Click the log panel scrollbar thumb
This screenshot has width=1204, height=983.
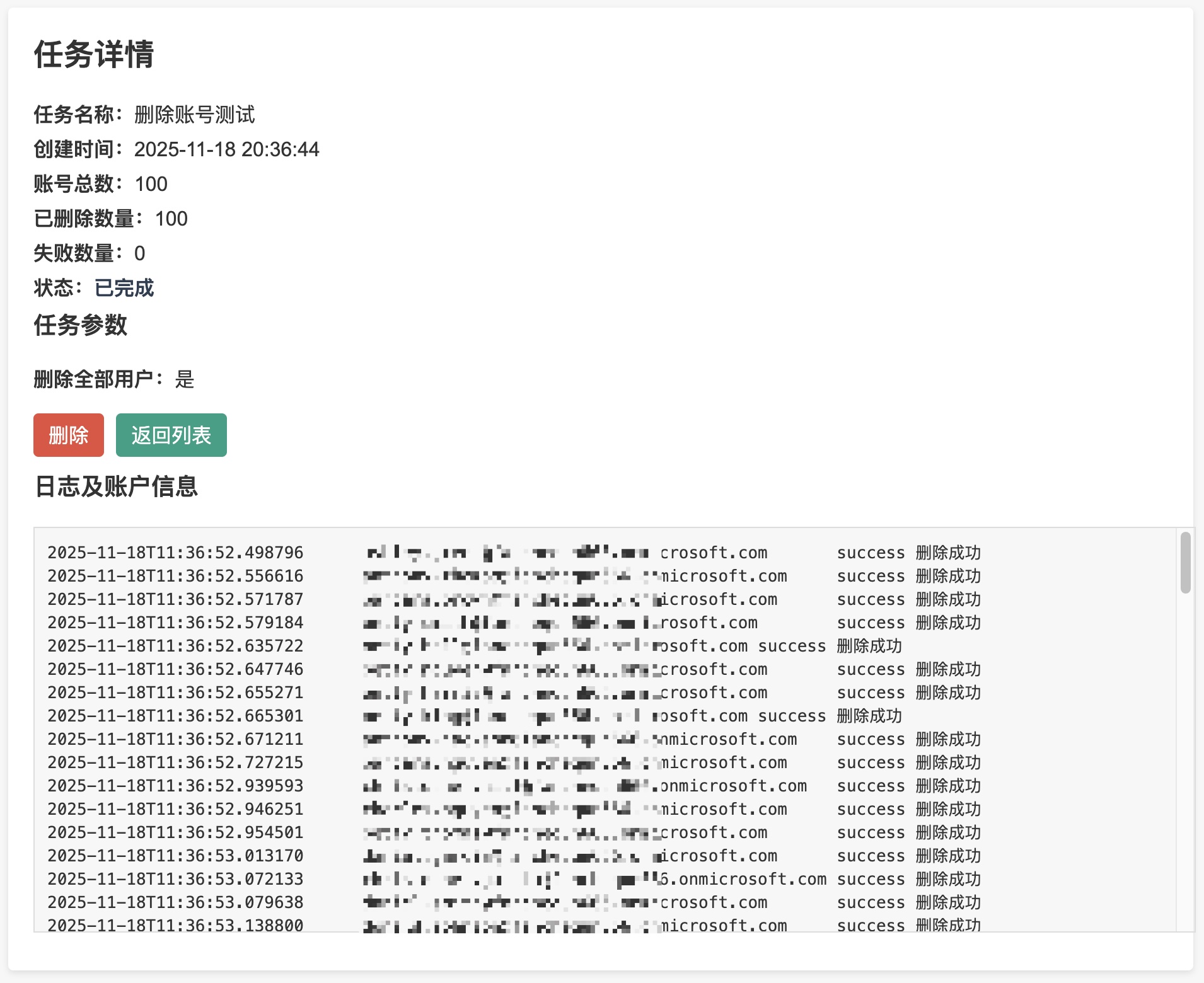point(1185,562)
